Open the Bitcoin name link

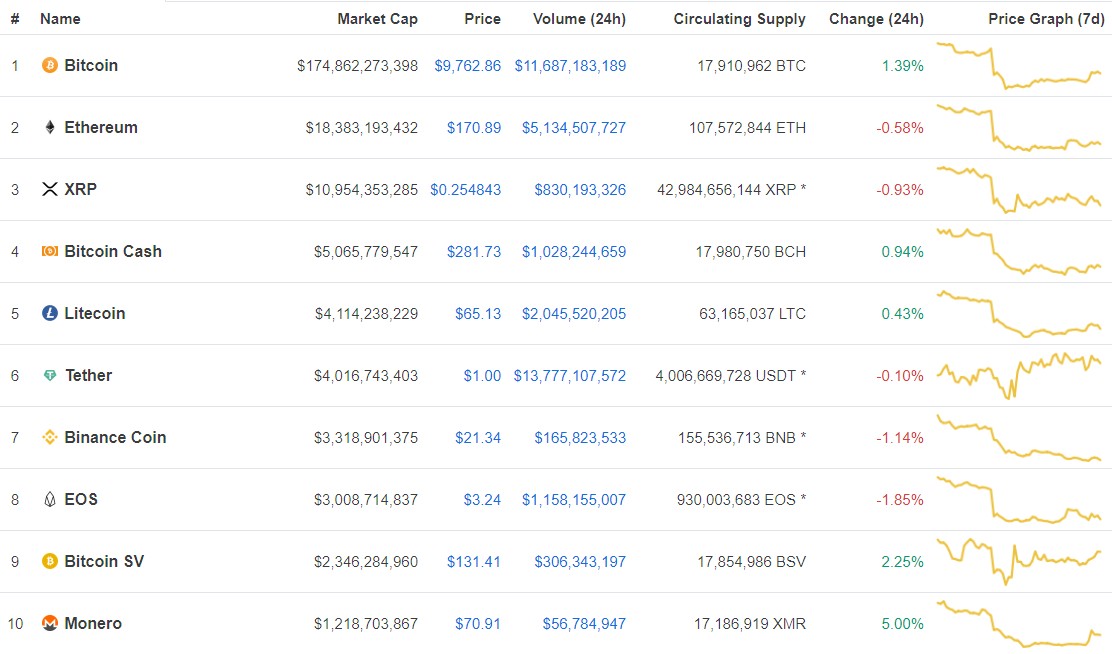coord(91,65)
